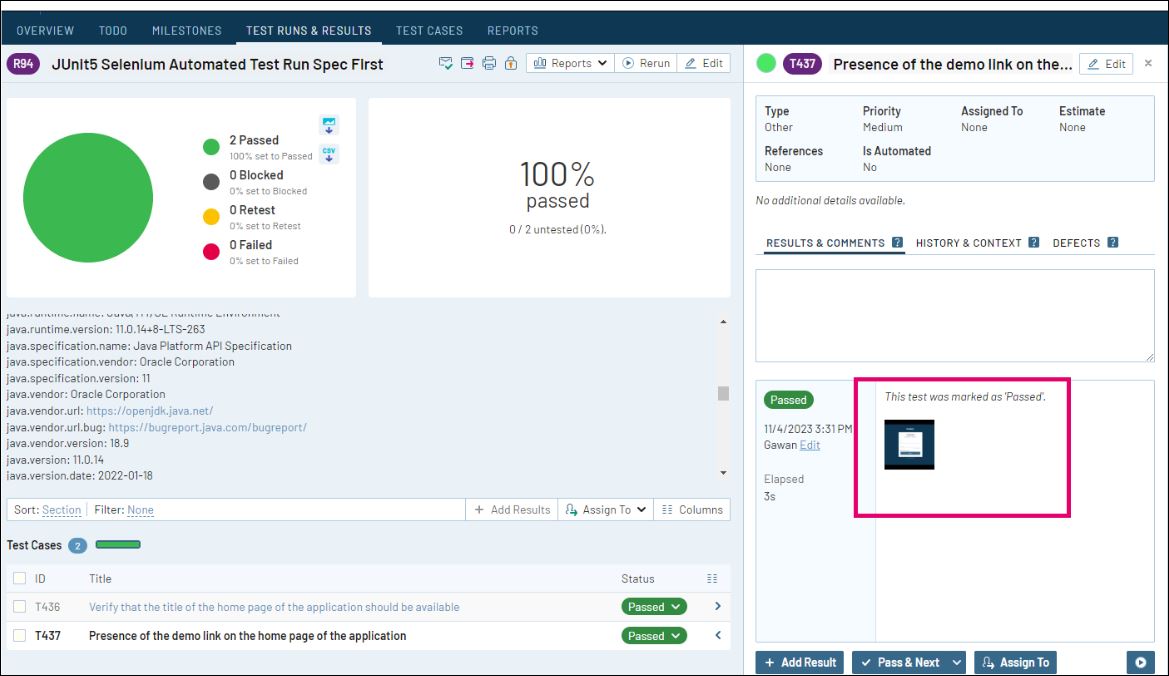1169x676 pixels.
Task: Switch to the TEST CASES tab
Action: 428,30
